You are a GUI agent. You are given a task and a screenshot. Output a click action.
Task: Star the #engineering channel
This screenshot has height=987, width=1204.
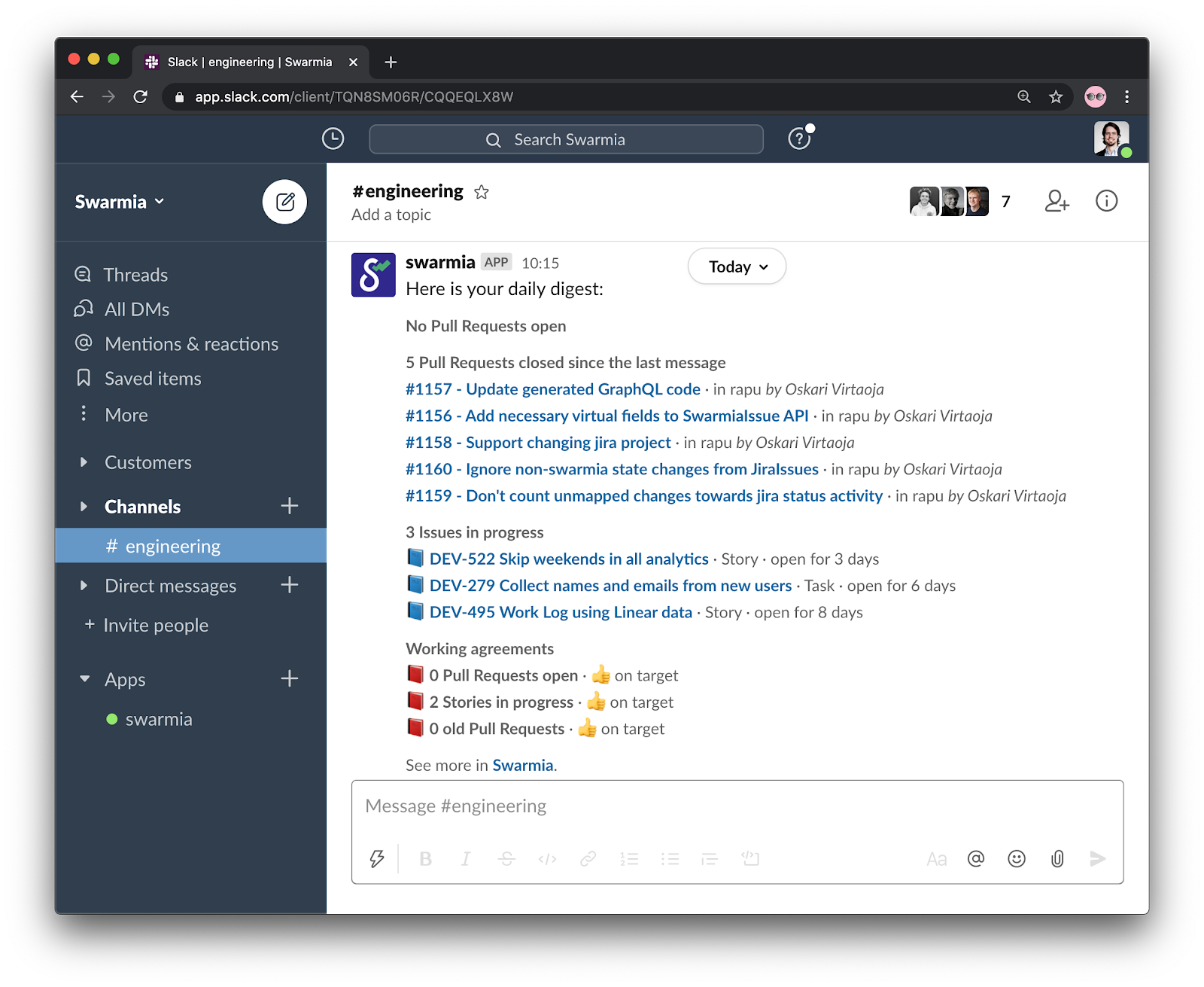tap(482, 193)
